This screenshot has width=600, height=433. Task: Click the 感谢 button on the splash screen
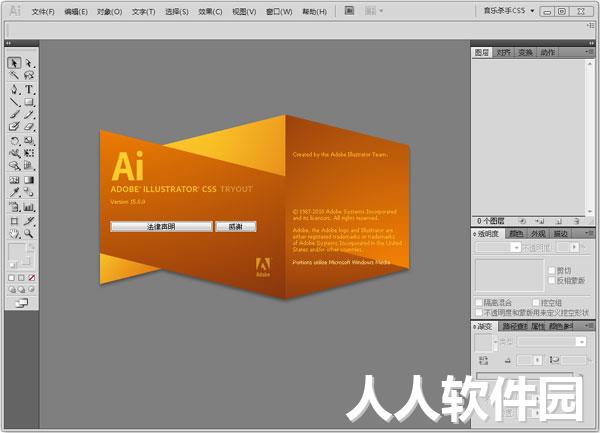pos(235,226)
